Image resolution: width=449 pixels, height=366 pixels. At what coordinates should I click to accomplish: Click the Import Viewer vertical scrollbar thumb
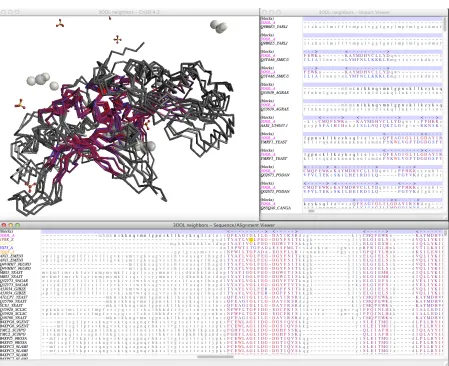tap(445, 25)
